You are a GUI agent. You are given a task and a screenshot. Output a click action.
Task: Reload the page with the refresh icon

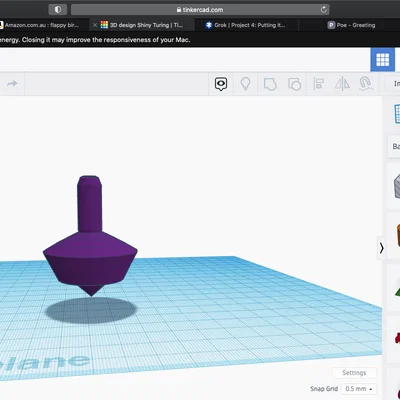323,10
